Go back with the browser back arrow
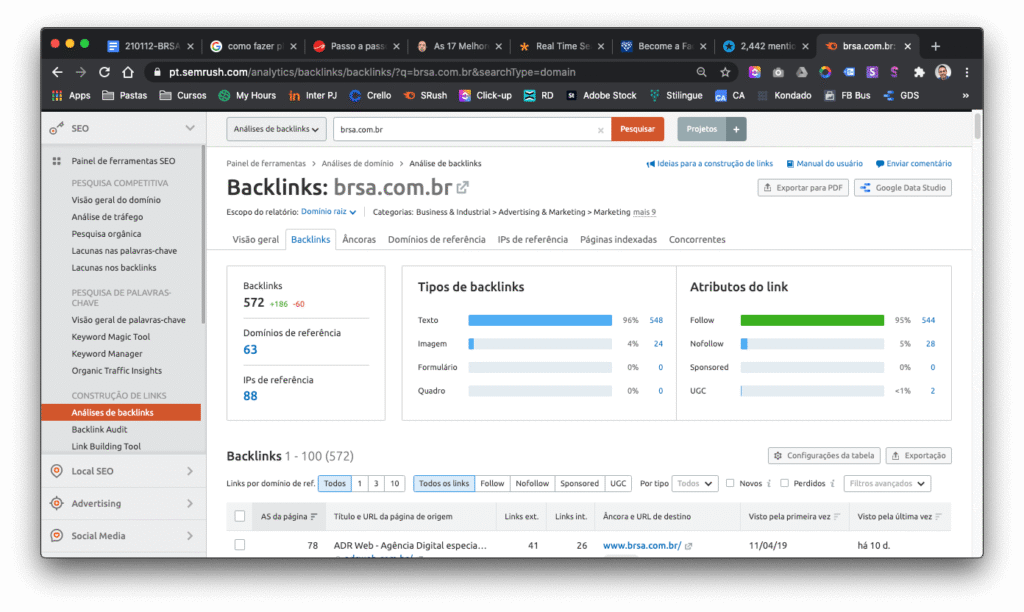The width and height of the screenshot is (1024, 612). click(x=57, y=72)
